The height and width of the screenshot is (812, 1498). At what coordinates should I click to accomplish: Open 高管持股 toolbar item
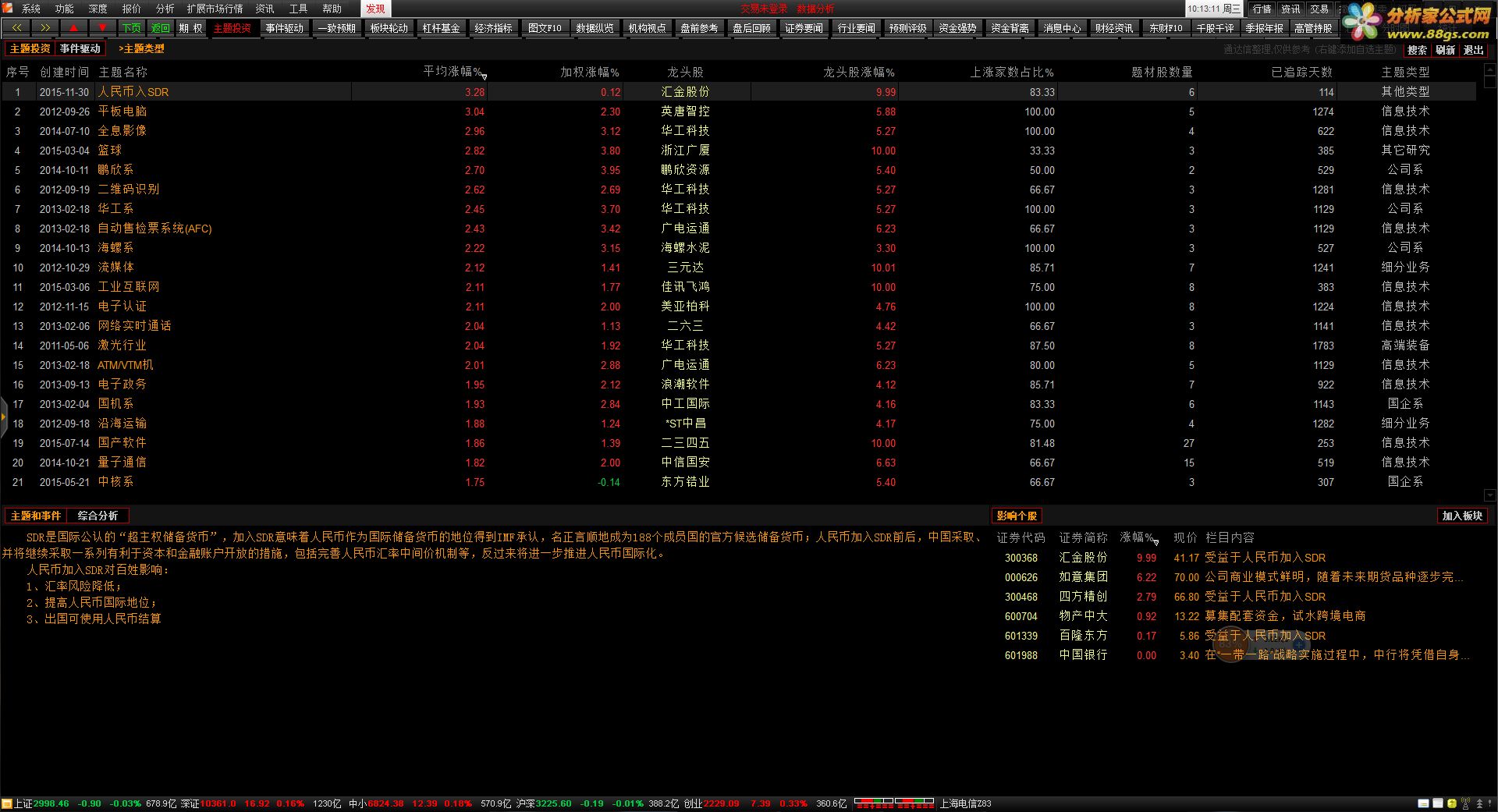click(1314, 28)
